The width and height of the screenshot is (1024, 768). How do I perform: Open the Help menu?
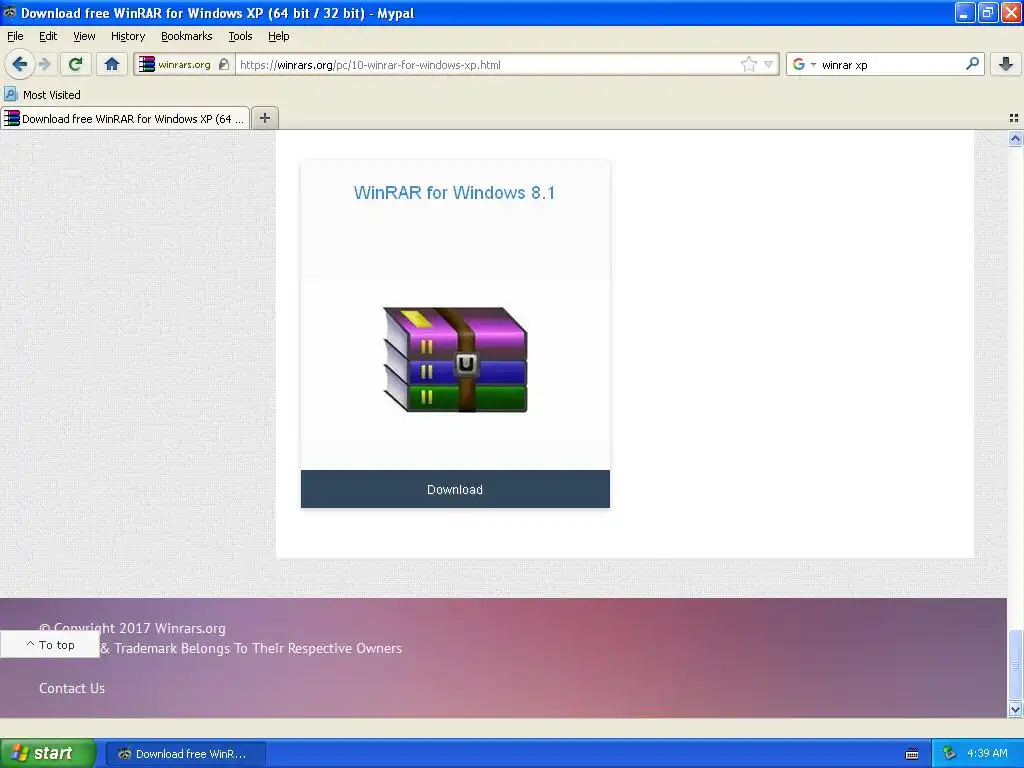tap(278, 36)
